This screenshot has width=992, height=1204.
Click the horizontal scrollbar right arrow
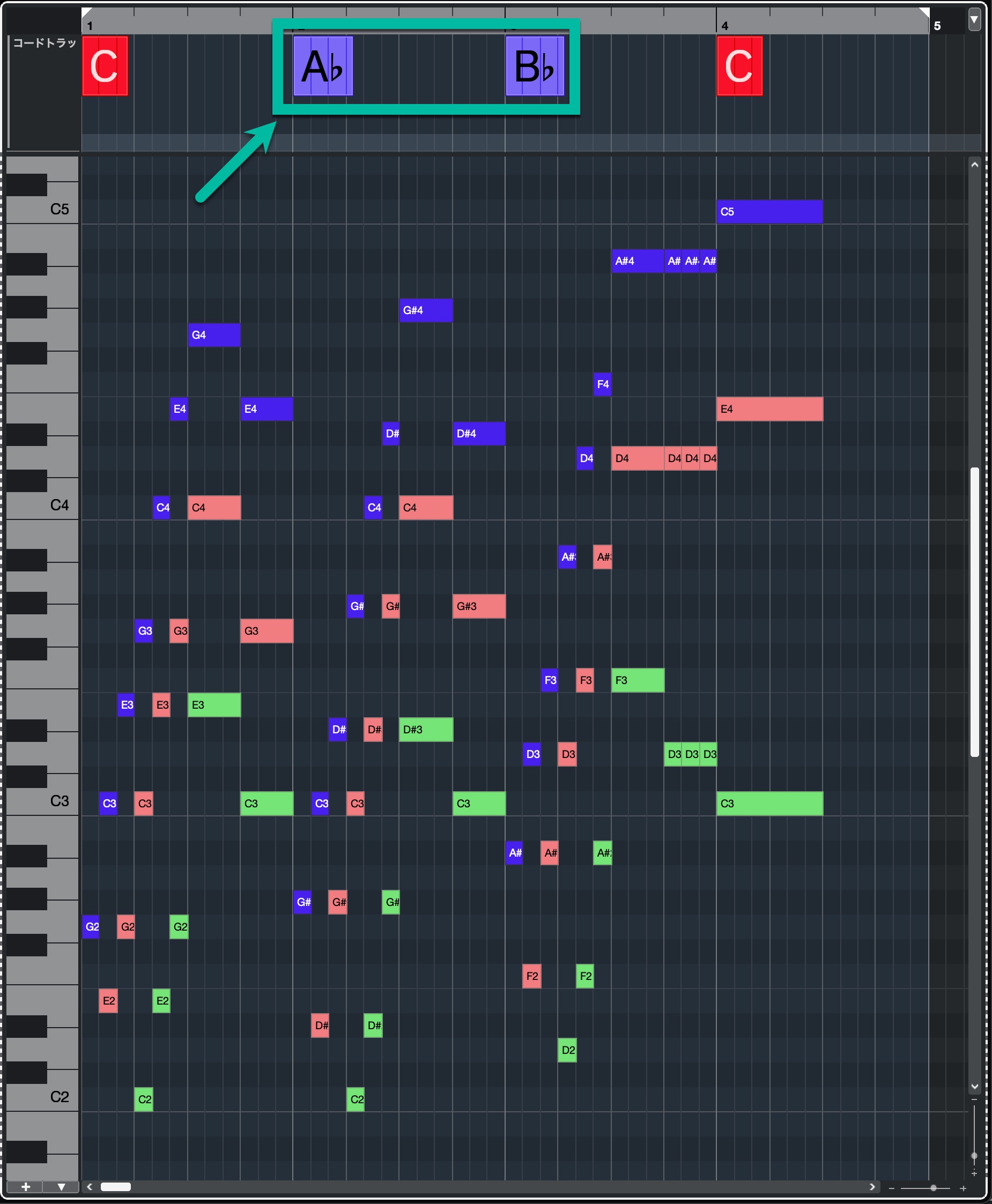tap(872, 1187)
